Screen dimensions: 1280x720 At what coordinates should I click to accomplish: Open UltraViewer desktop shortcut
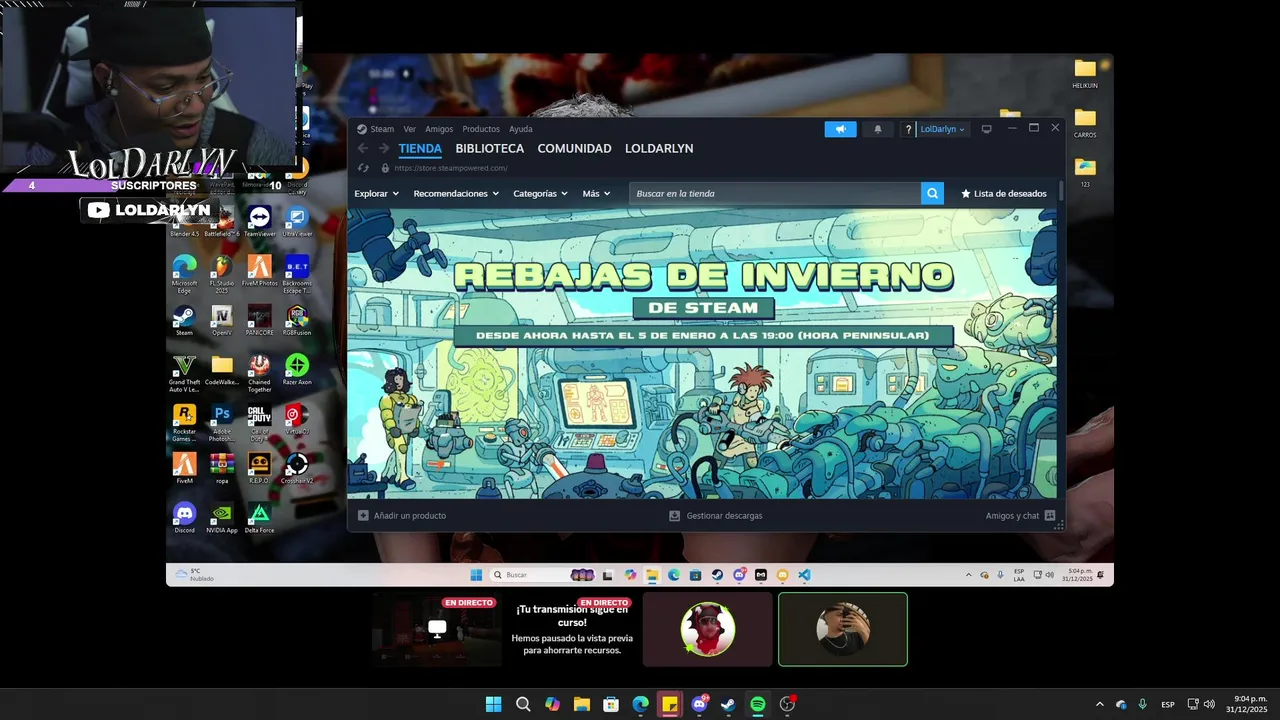(x=297, y=222)
